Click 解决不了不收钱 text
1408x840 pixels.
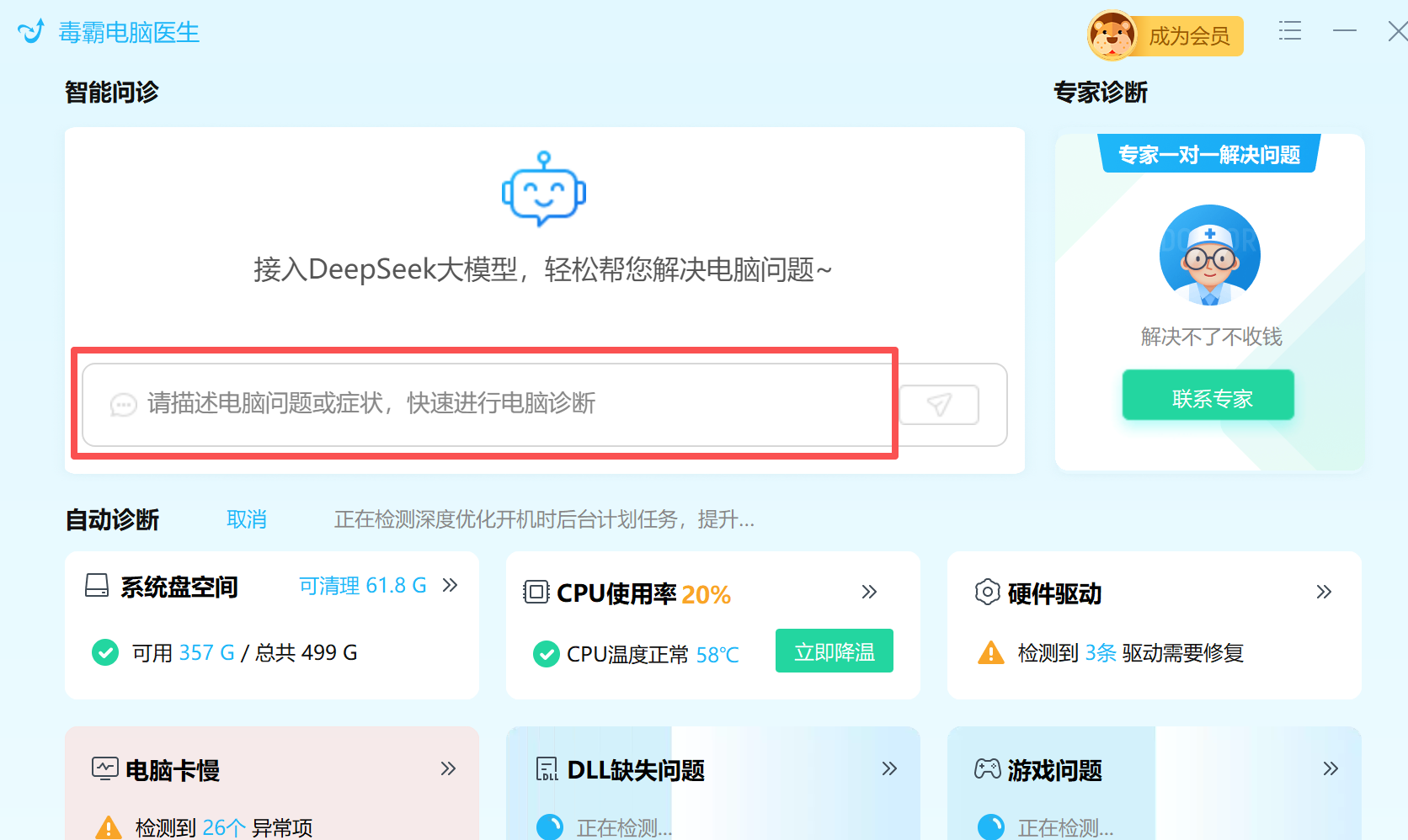(x=1211, y=337)
